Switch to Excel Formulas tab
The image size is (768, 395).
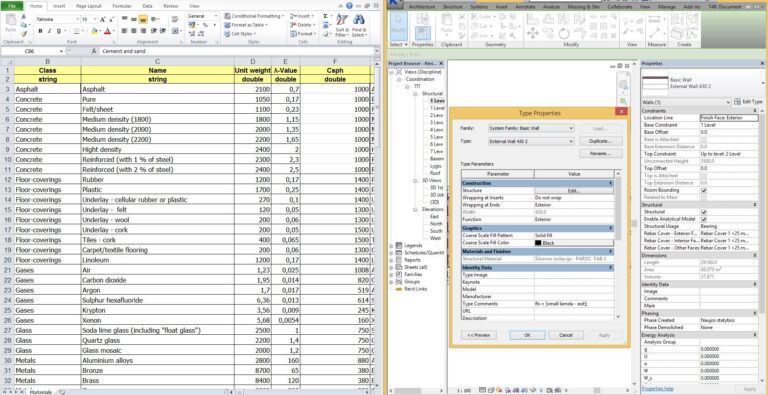[121, 6]
